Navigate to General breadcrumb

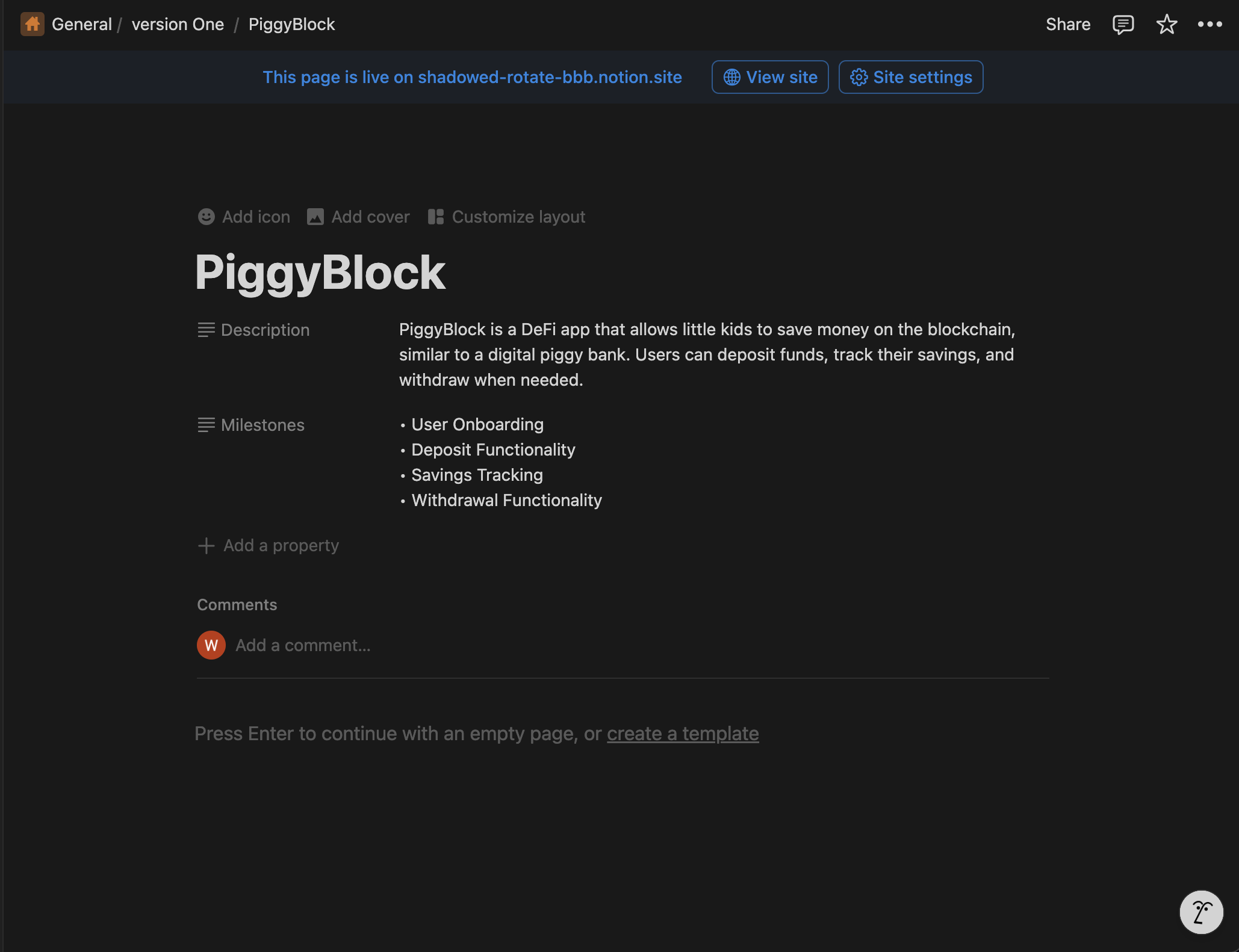tap(81, 24)
